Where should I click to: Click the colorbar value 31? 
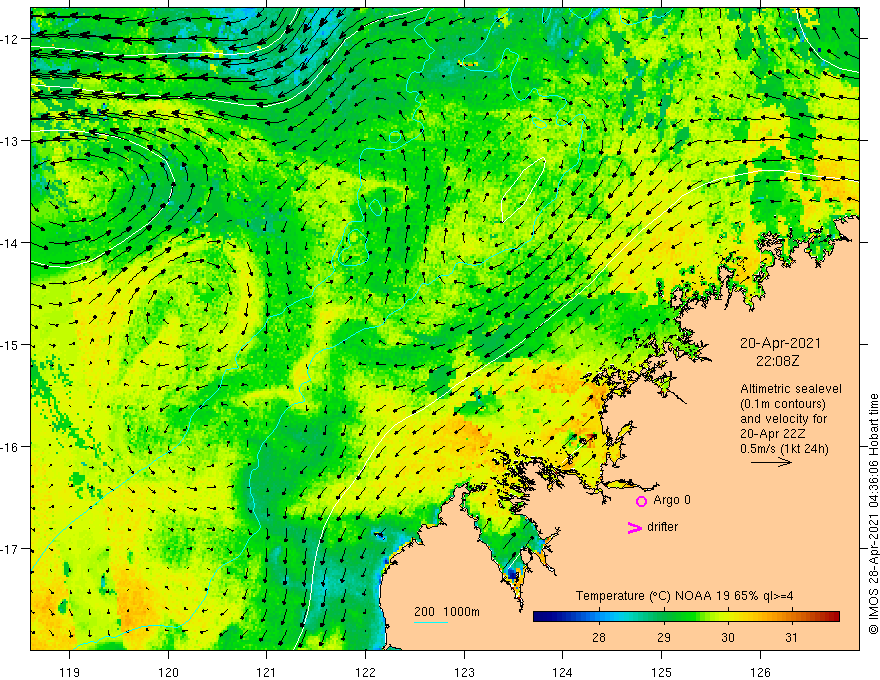[x=791, y=638]
